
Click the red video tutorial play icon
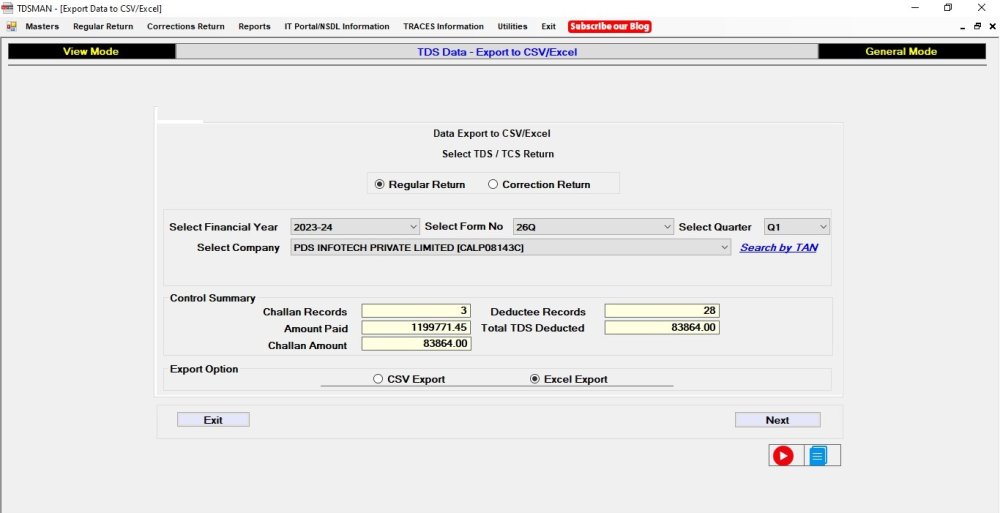tap(783, 456)
